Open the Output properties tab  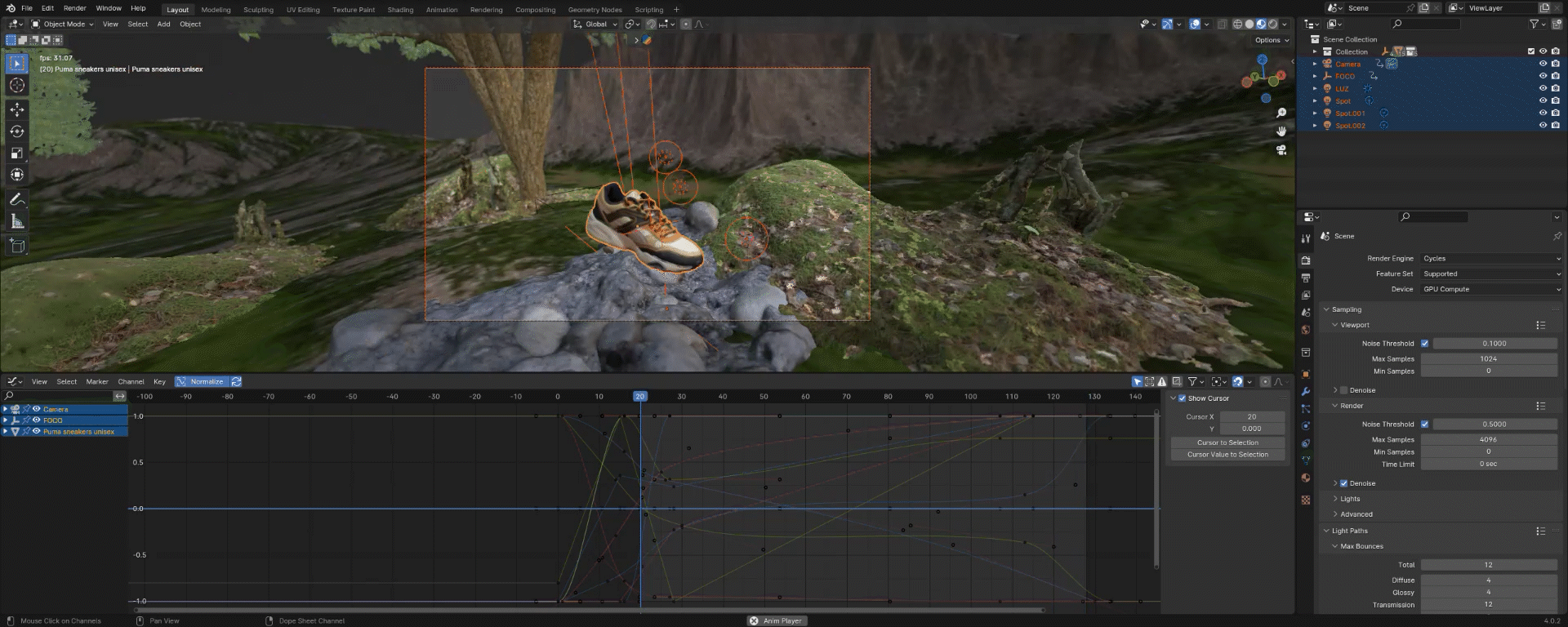point(1306,278)
